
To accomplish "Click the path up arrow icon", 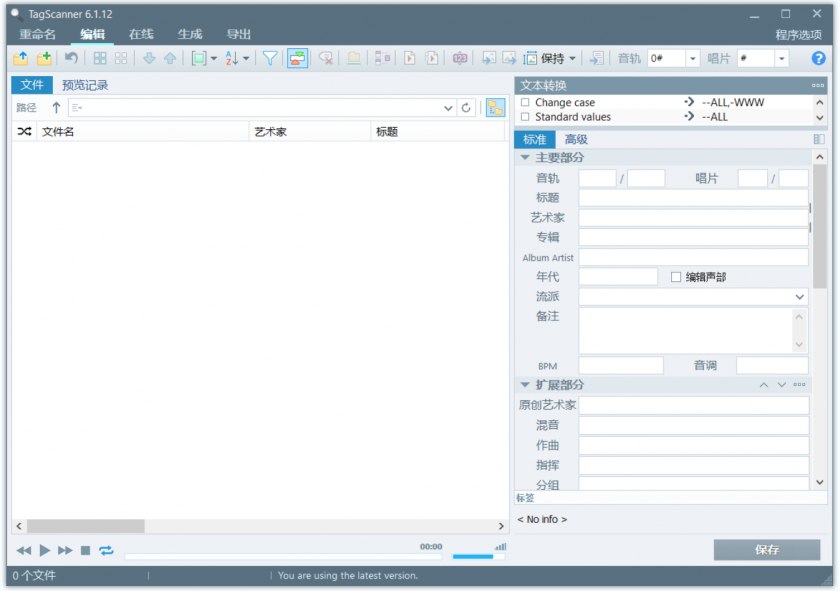I will [x=56, y=108].
